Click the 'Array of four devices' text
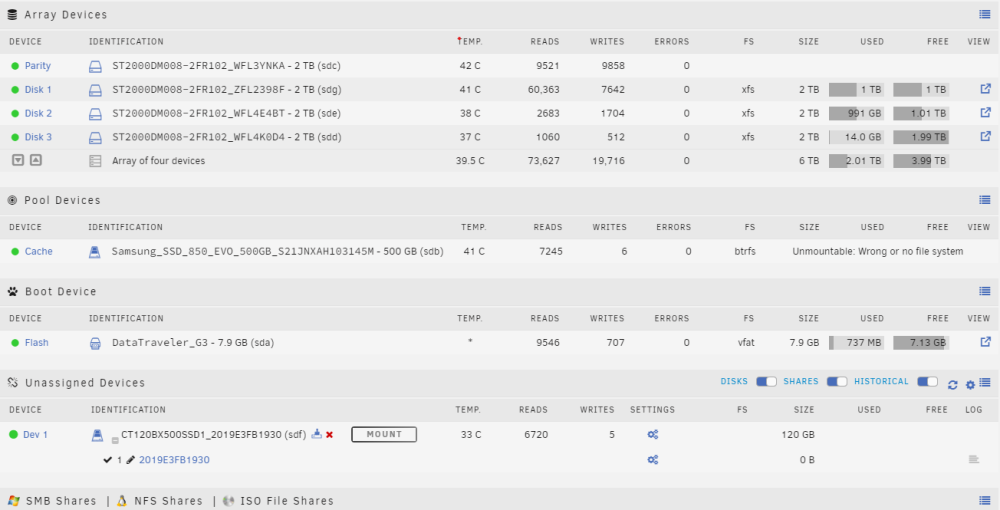Viewport: 1000px width, 510px height. tap(159, 161)
